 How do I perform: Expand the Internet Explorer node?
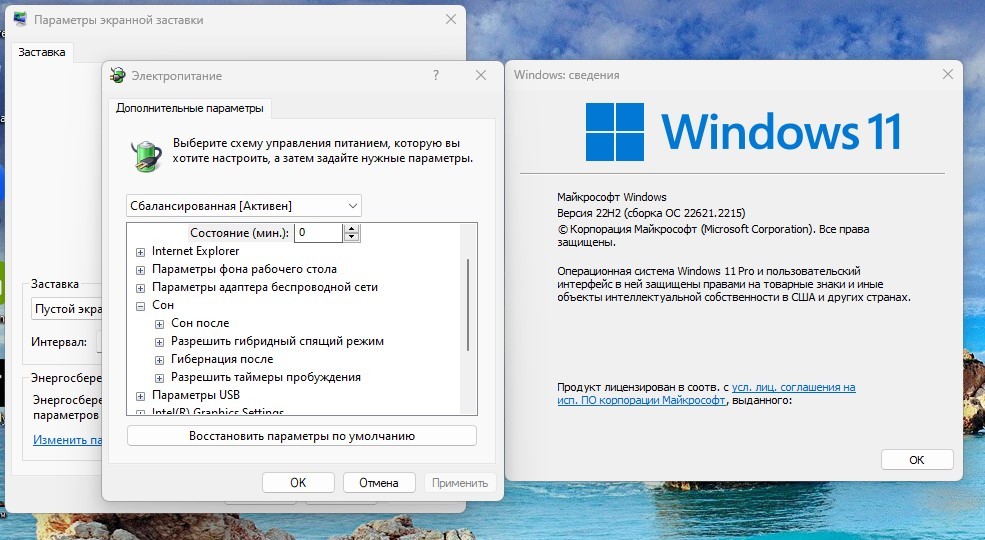click(141, 252)
